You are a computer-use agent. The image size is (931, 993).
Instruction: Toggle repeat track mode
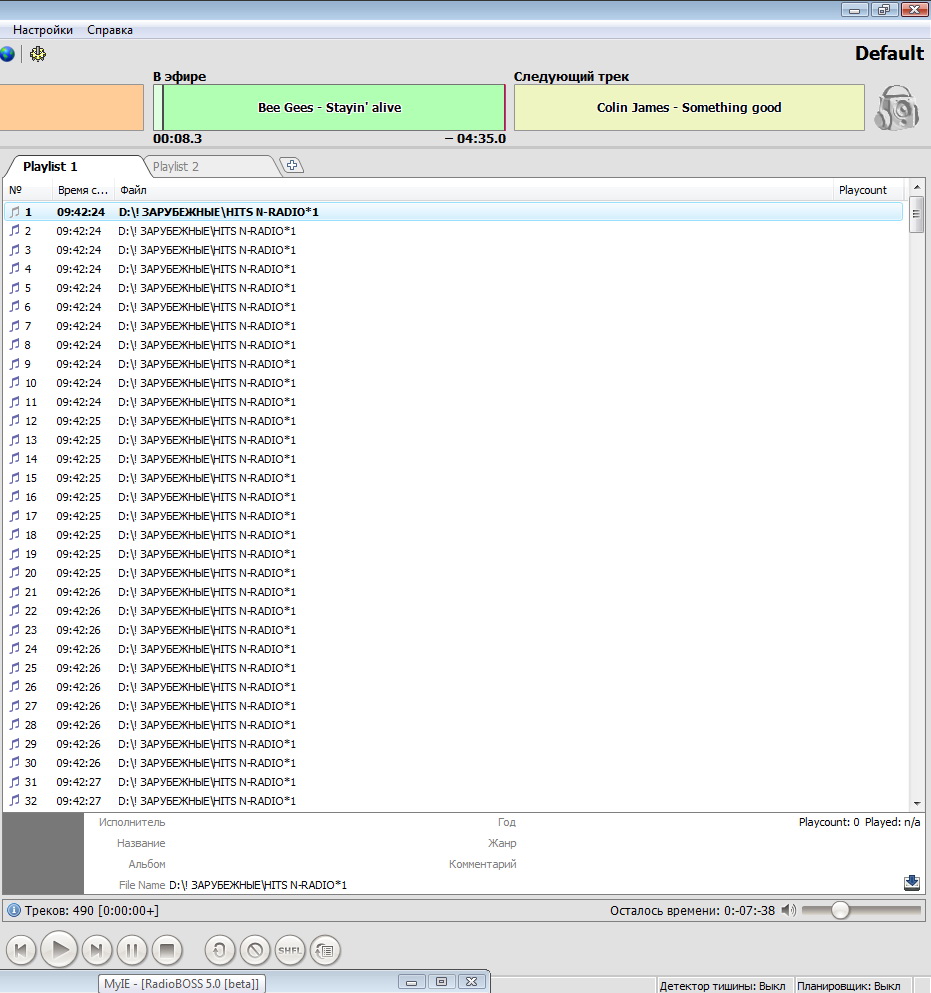pos(220,950)
